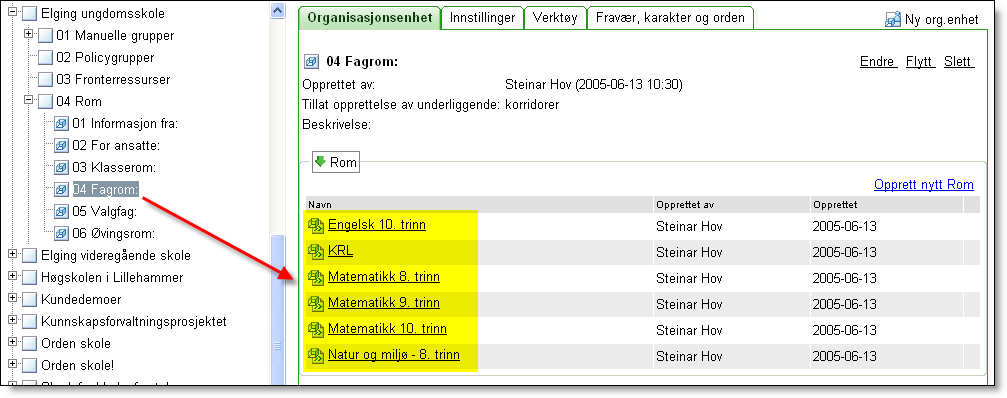Viewport: 1007px width, 398px height.
Task: Click the box icon beside 02 Policygrupper
Action: pos(45,58)
